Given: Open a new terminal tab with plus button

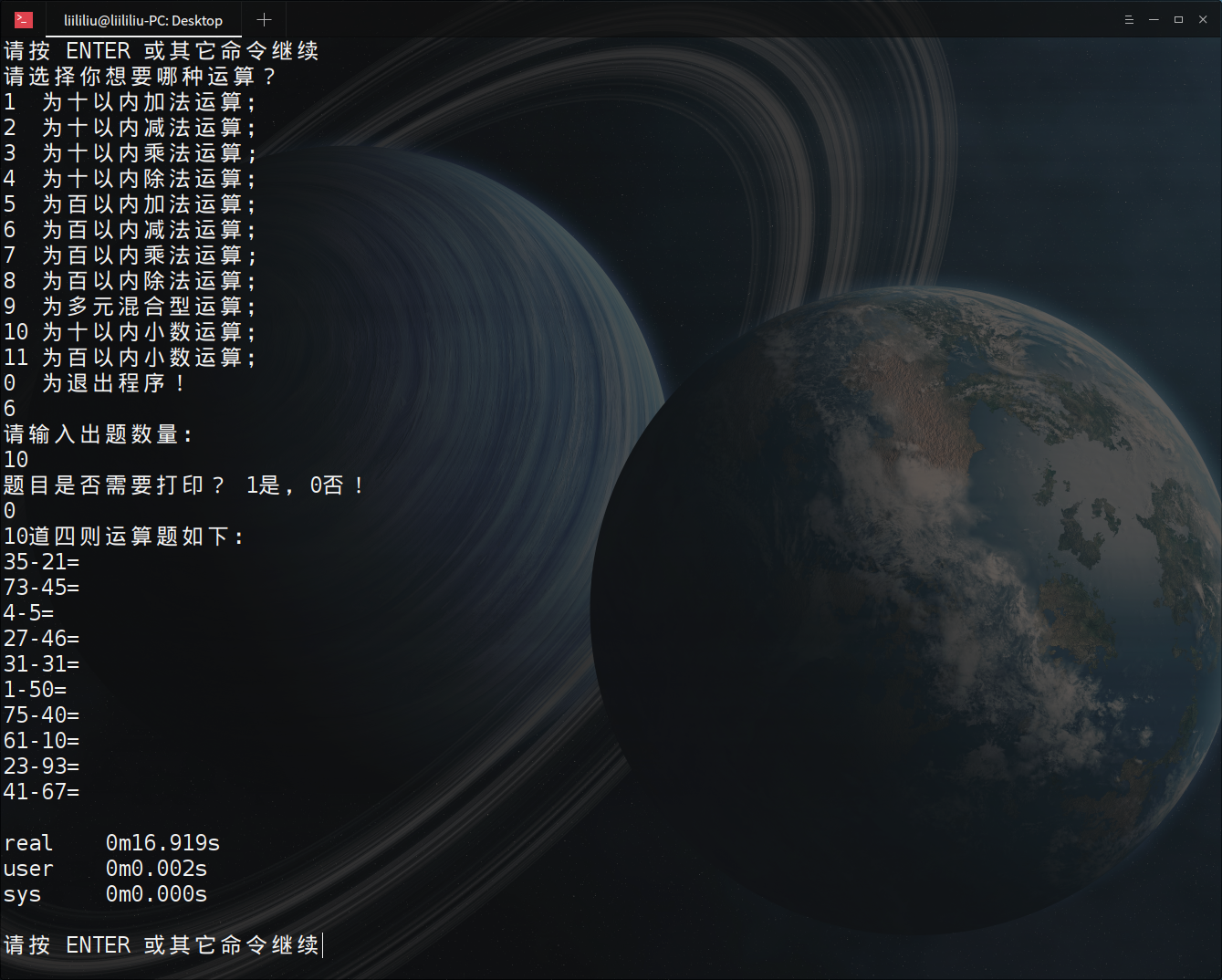Looking at the screenshot, I should [x=264, y=19].
